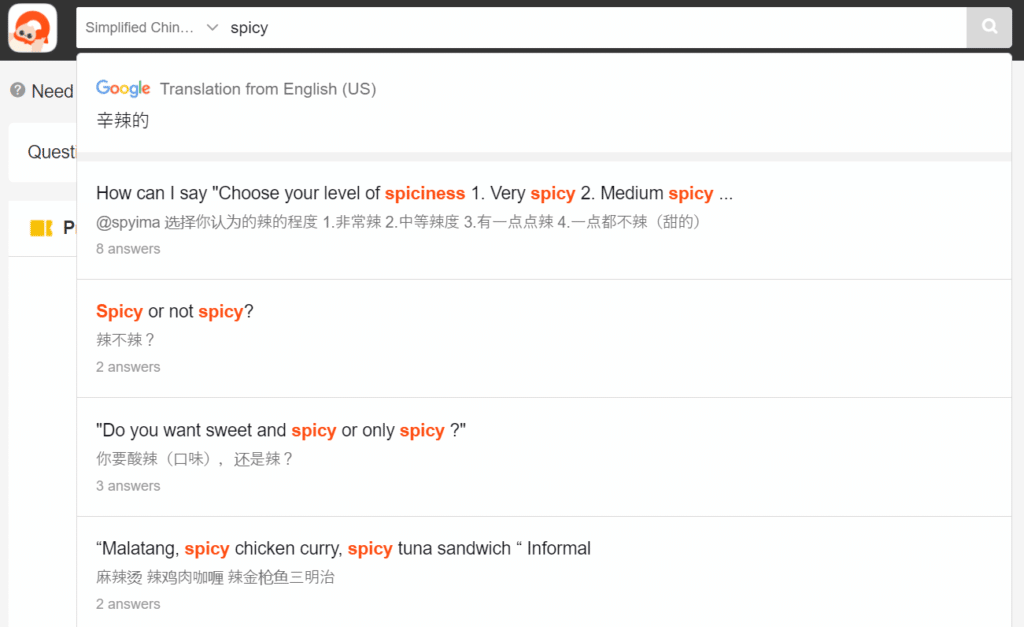Click the "8 answers" count

tap(128, 249)
